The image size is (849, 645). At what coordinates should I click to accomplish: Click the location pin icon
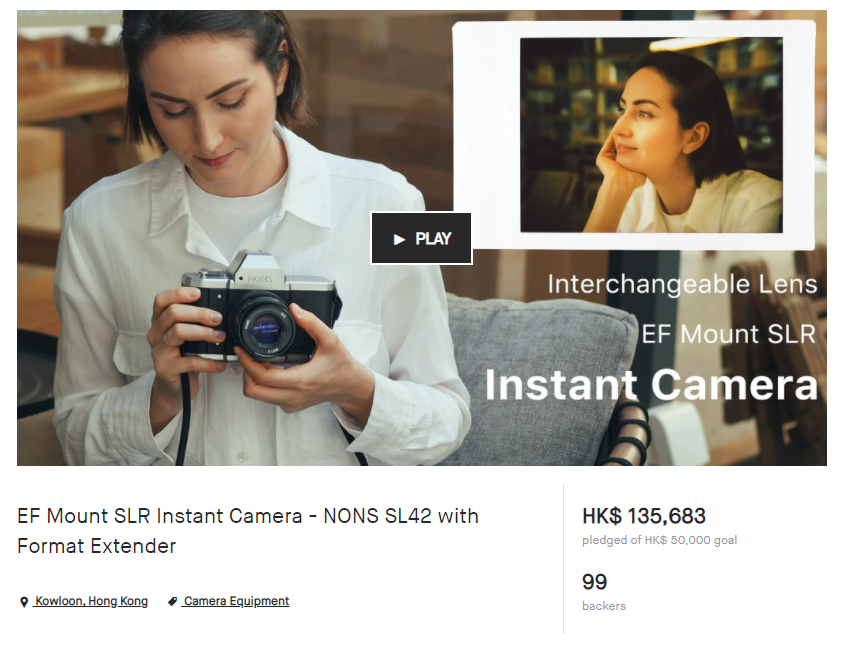pos(24,602)
